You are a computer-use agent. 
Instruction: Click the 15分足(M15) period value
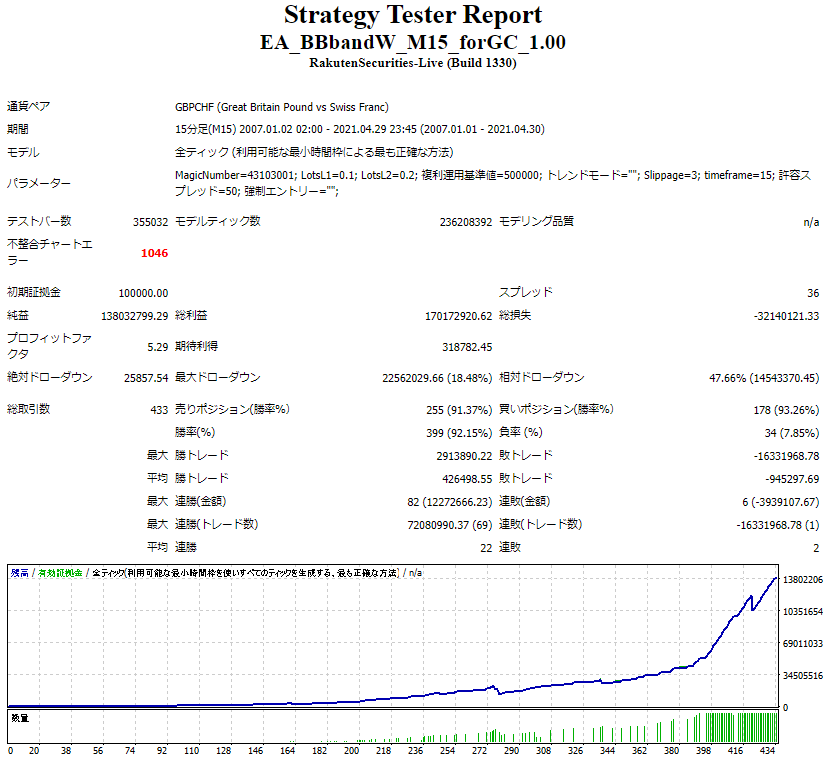(360, 130)
